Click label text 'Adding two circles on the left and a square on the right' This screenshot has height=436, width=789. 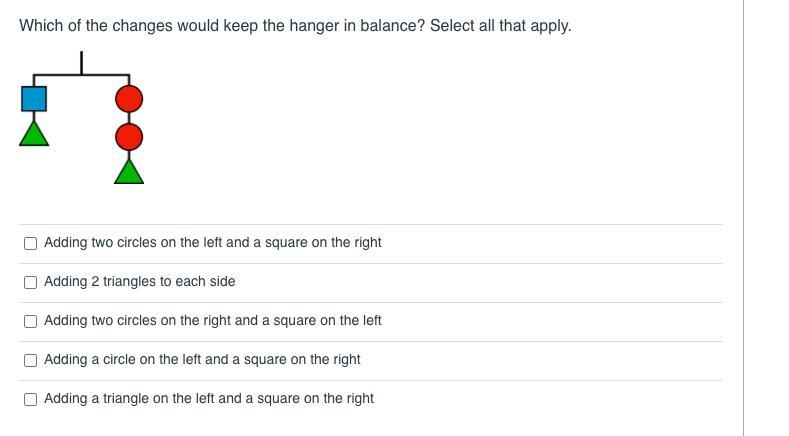click(213, 243)
